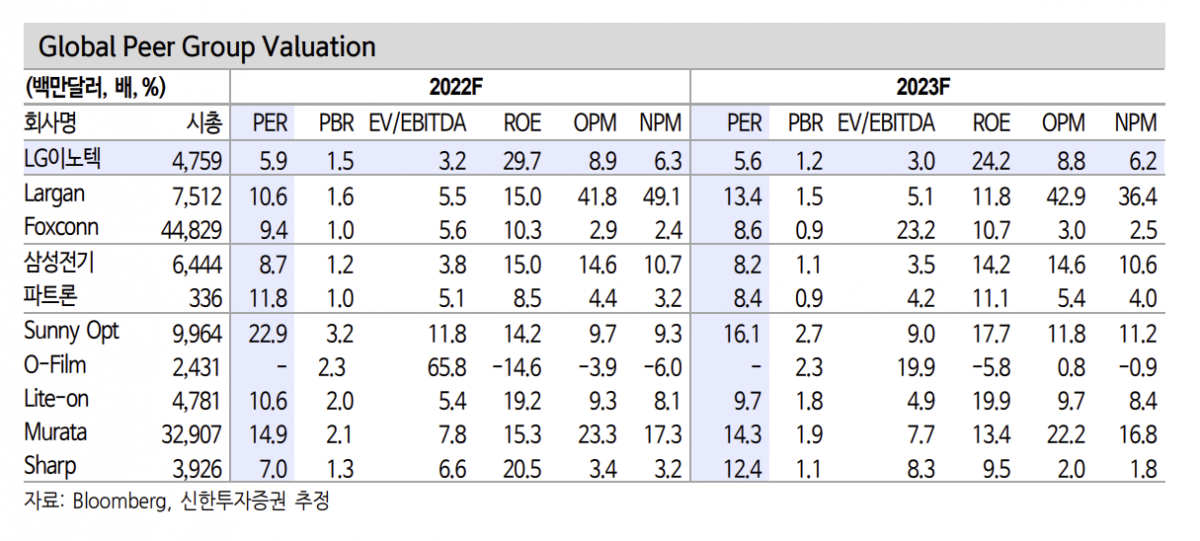This screenshot has width=1200, height=541.
Task: Click Murata's market cap value 32,907
Action: 191,434
